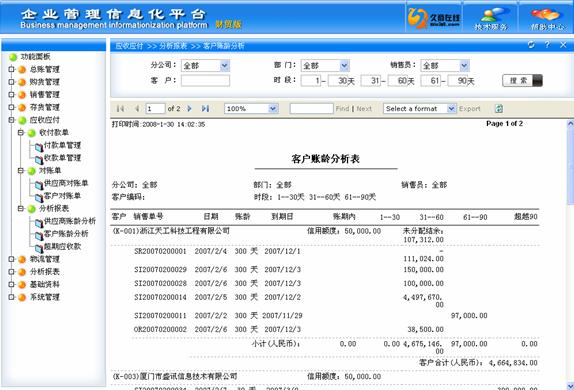Click the find text input box
This screenshot has height=390, width=574.
click(x=312, y=109)
